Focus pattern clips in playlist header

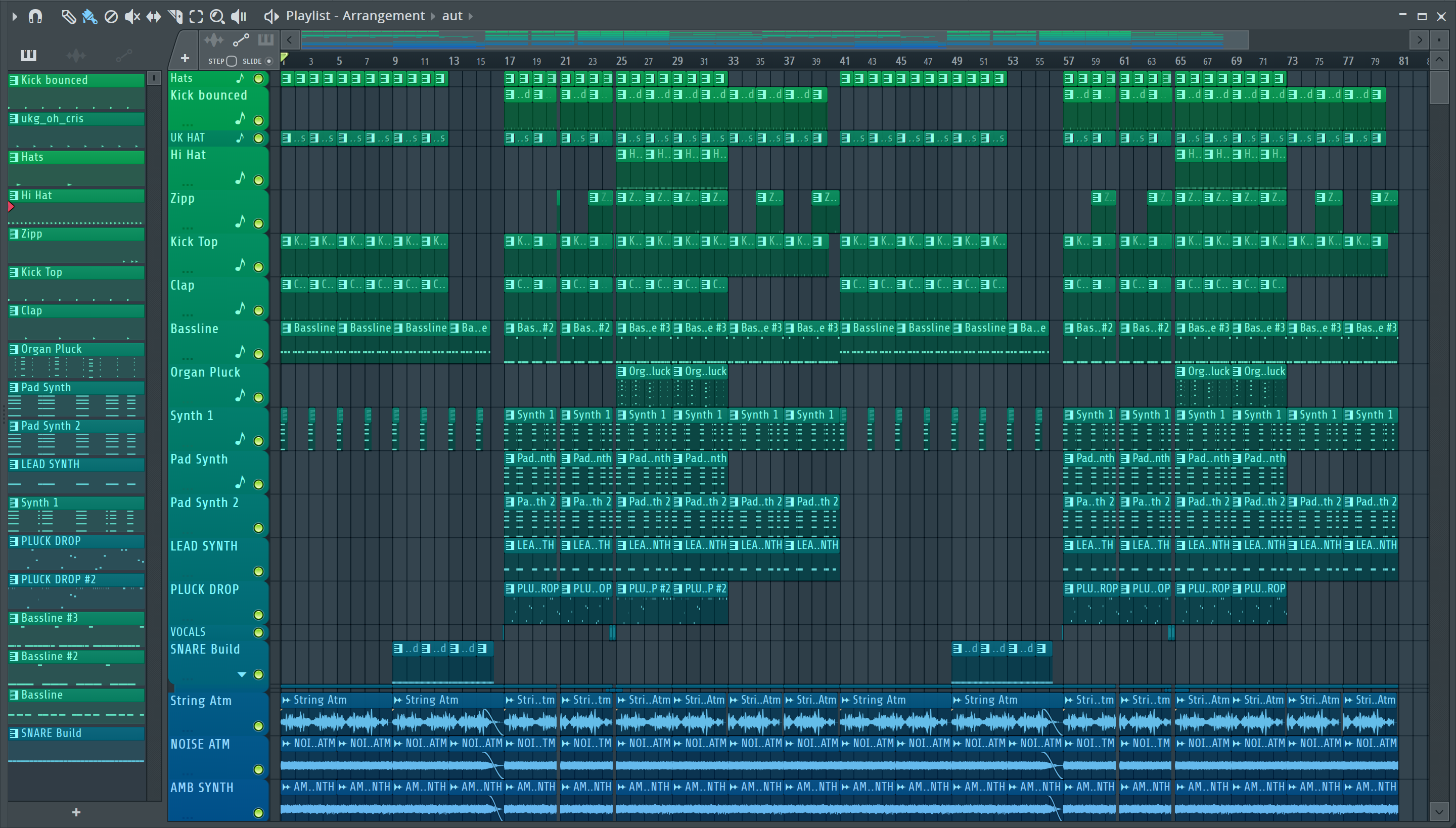pos(265,40)
